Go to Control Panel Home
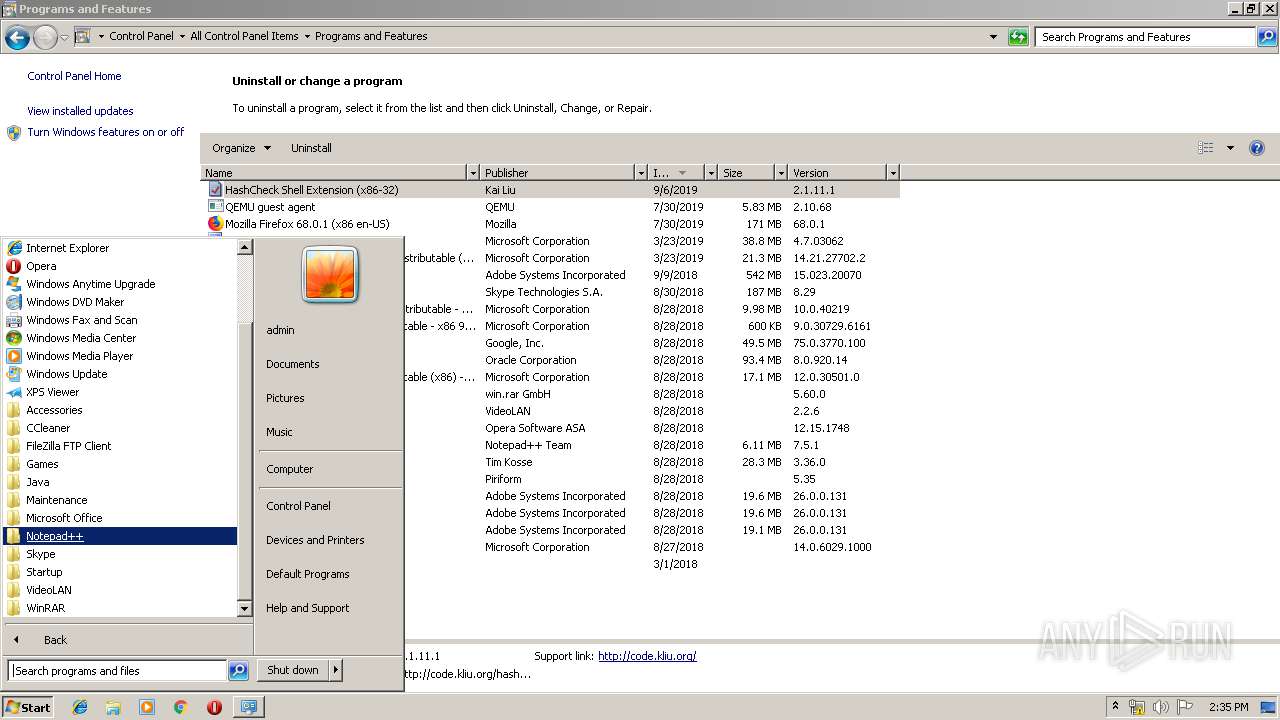Viewport: 1280px width, 720px height. pos(74,76)
